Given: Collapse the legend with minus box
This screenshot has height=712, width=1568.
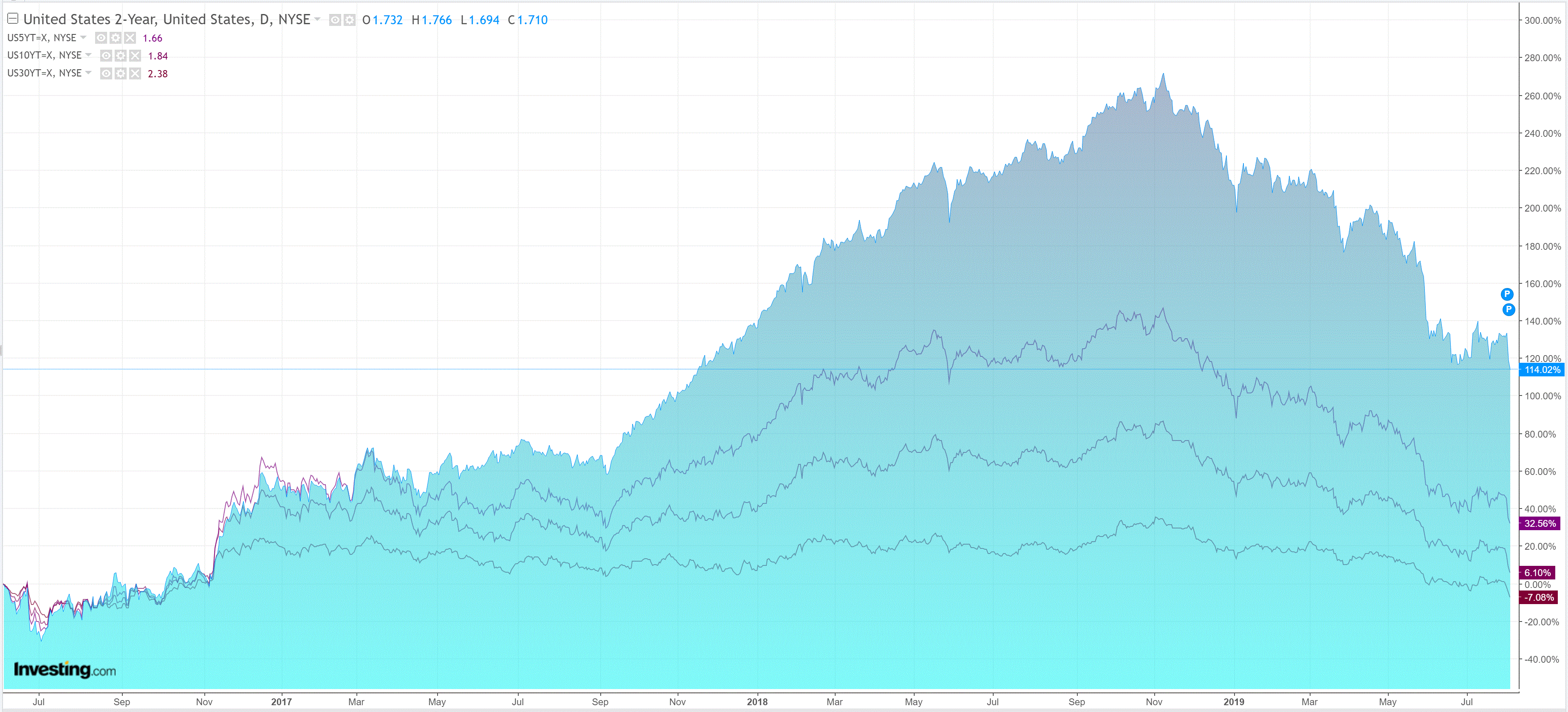Looking at the screenshot, I should tap(12, 19).
